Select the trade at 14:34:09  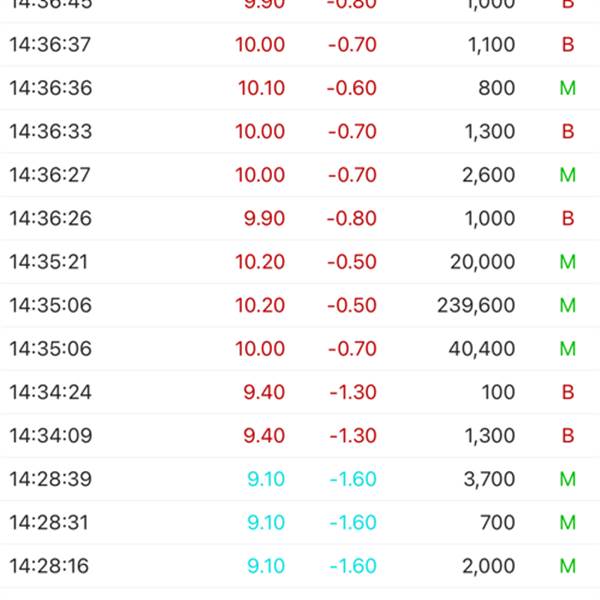300,436
